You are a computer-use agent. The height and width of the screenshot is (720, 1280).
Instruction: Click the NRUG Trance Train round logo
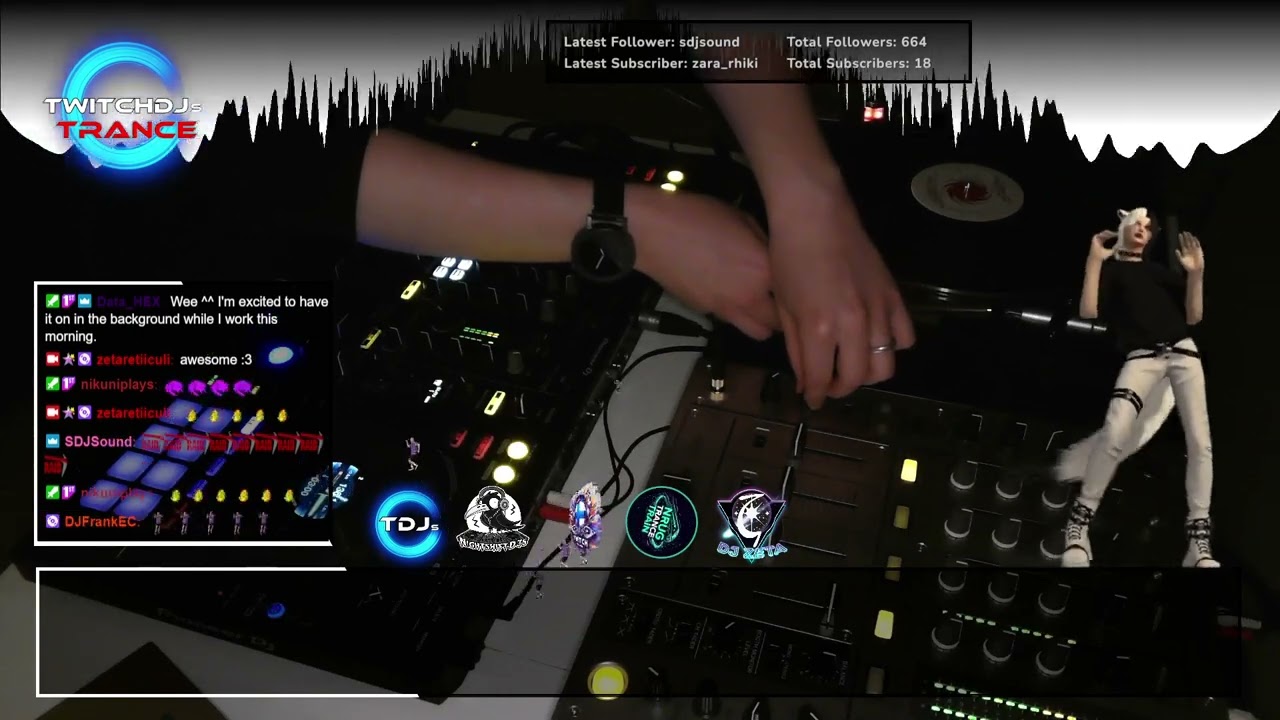661,522
